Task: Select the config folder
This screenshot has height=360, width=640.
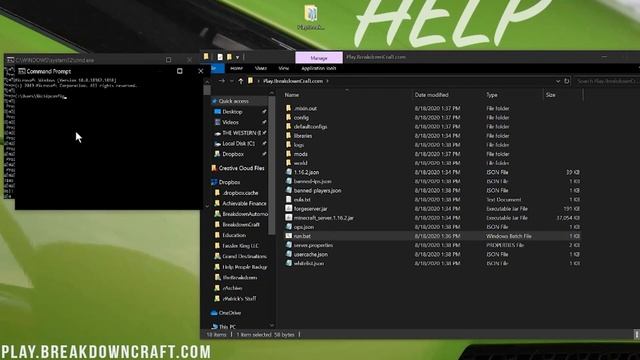Action: coord(301,118)
